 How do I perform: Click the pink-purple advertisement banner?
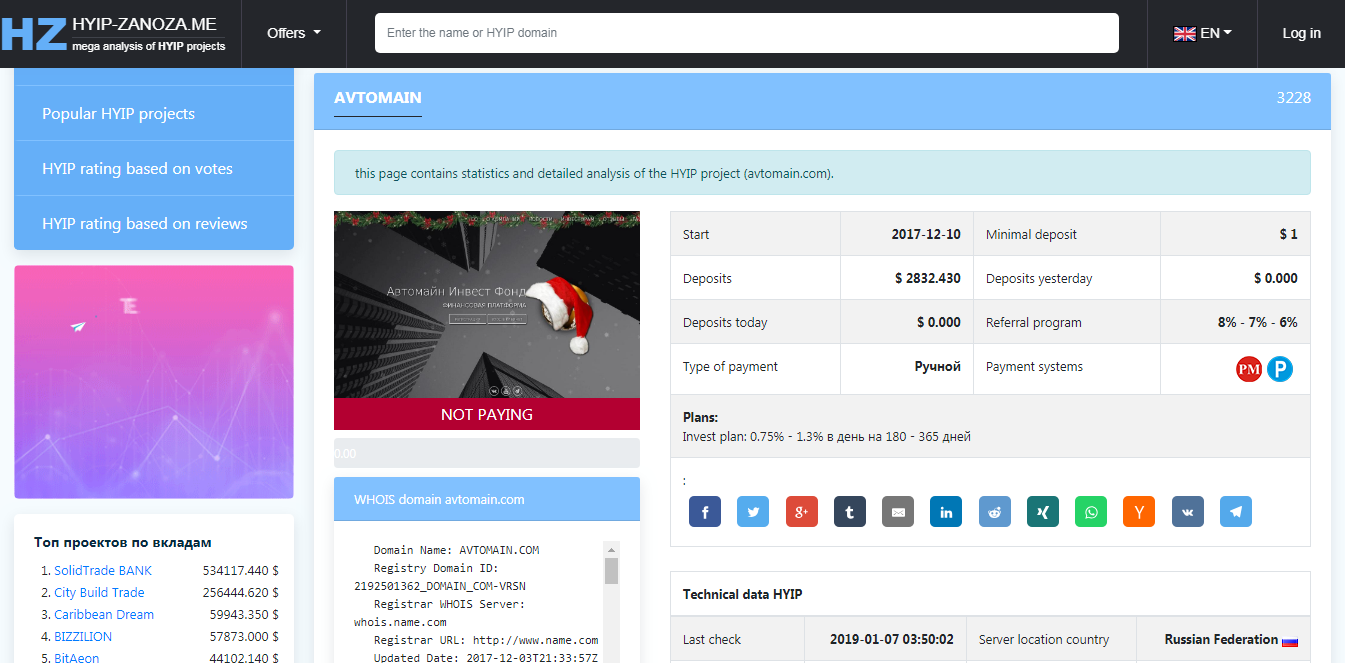coord(154,382)
